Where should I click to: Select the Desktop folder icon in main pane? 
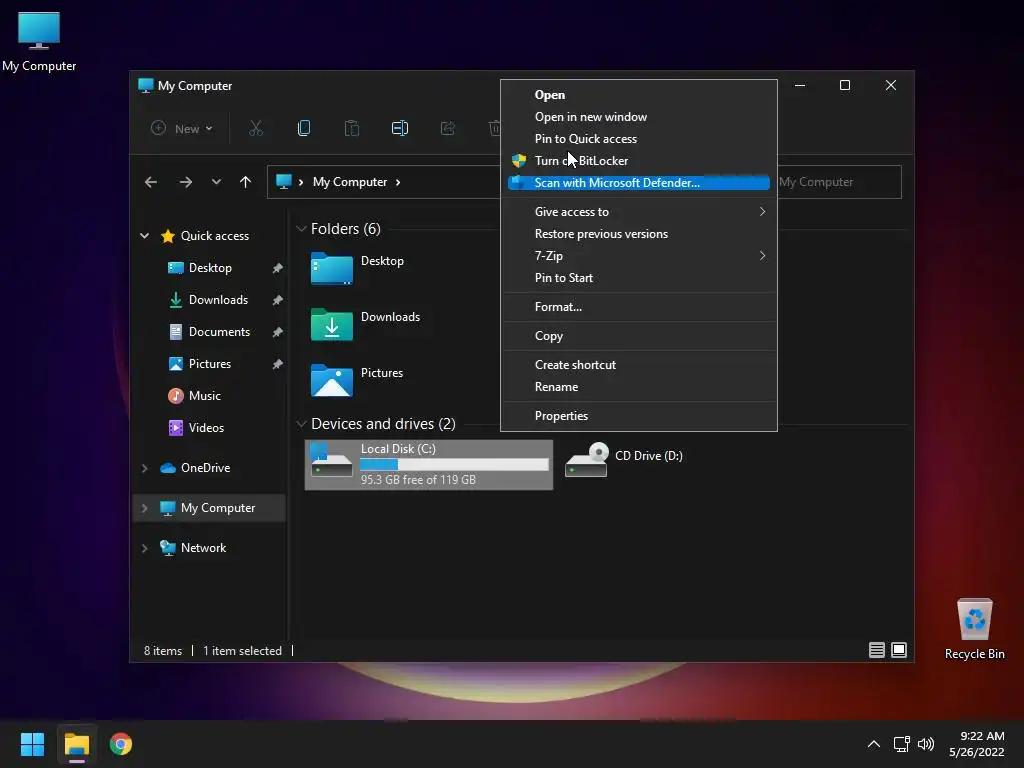(x=332, y=268)
